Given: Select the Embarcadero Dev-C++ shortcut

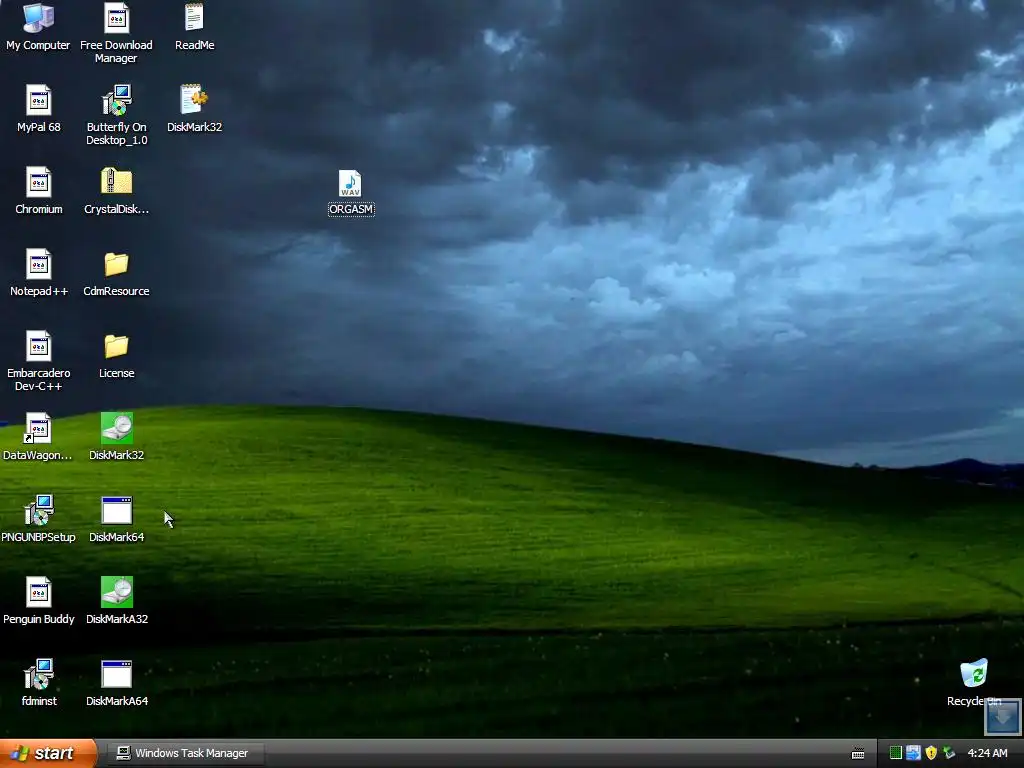Looking at the screenshot, I should [x=39, y=361].
